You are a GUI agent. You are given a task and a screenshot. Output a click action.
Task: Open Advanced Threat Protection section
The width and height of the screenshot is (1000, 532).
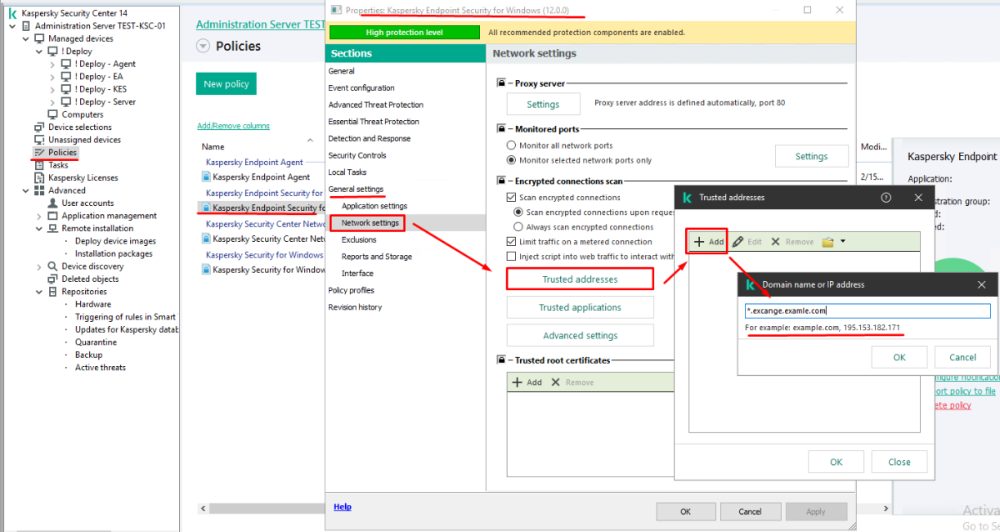coord(375,105)
